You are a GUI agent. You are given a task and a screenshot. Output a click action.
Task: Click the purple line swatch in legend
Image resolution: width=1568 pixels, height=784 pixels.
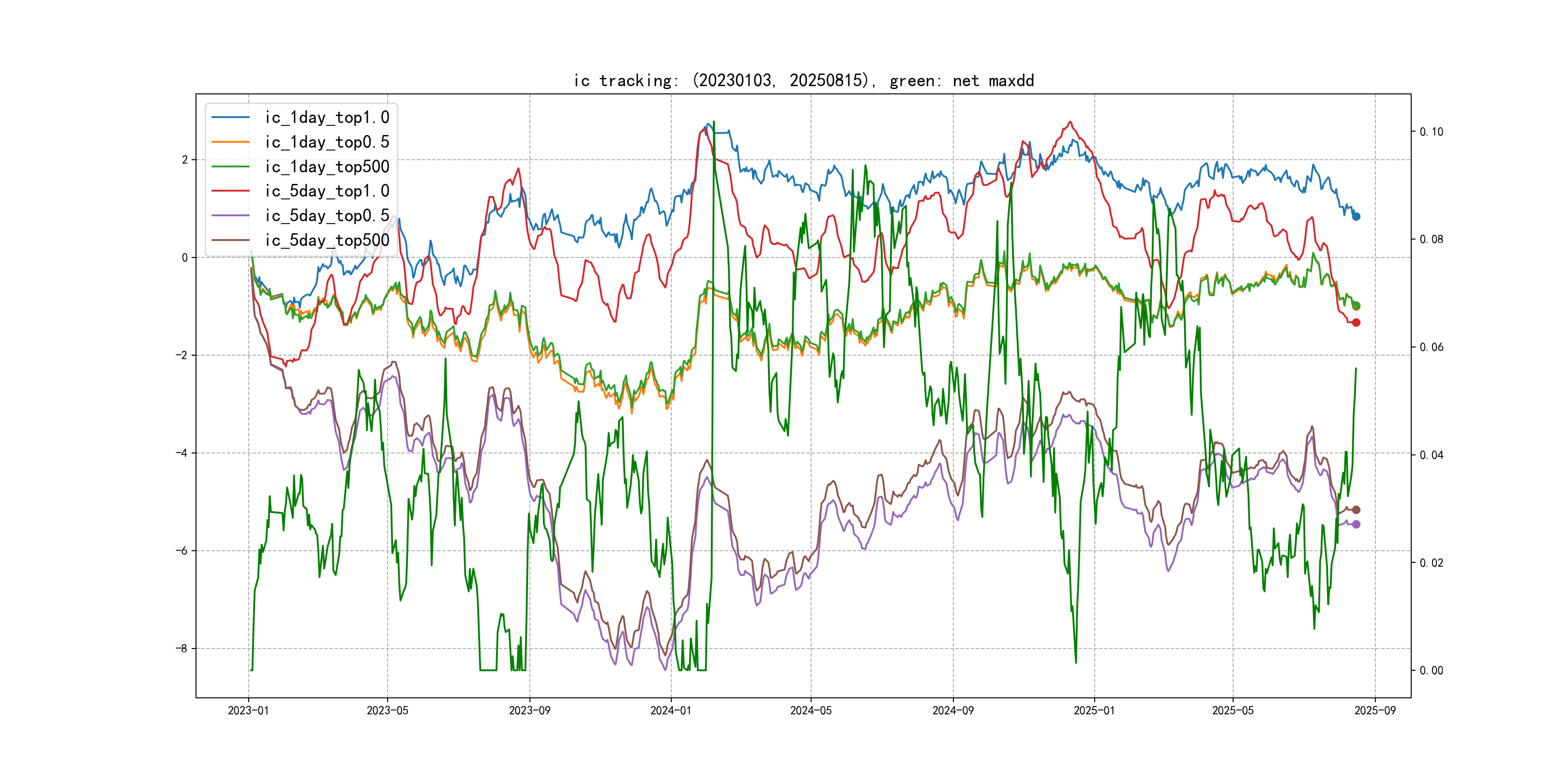[230, 215]
